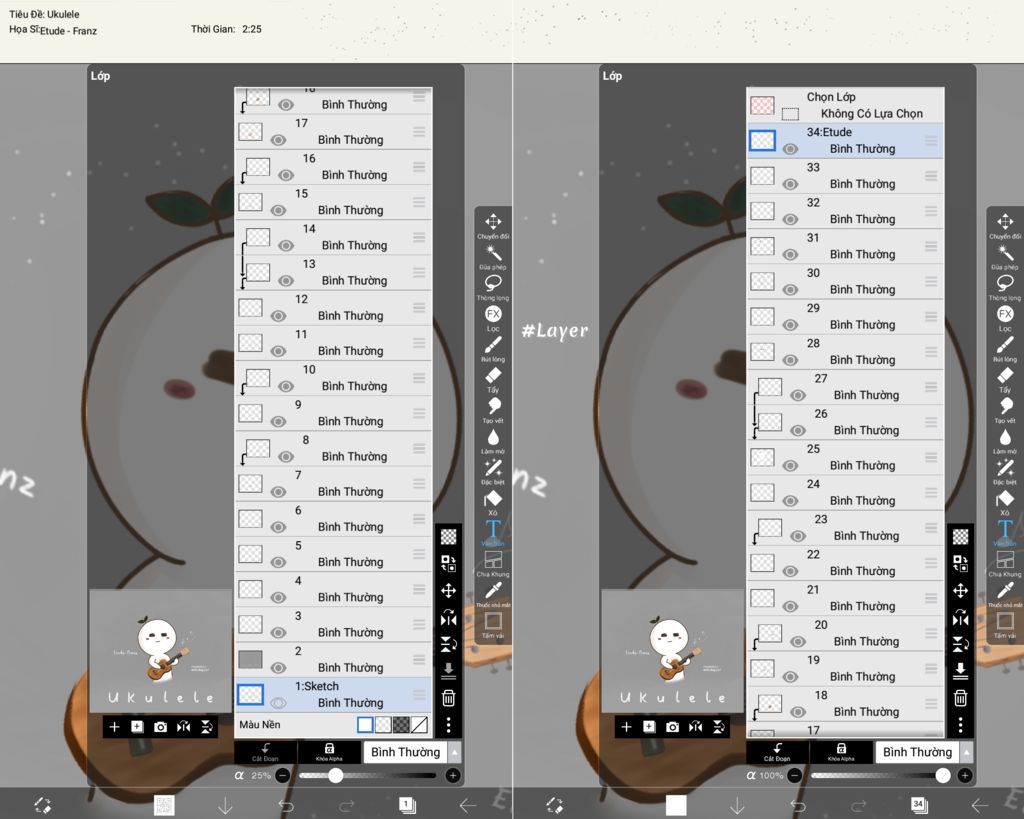
Task: Toggle visibility of layer 12
Action: [x=278, y=316]
